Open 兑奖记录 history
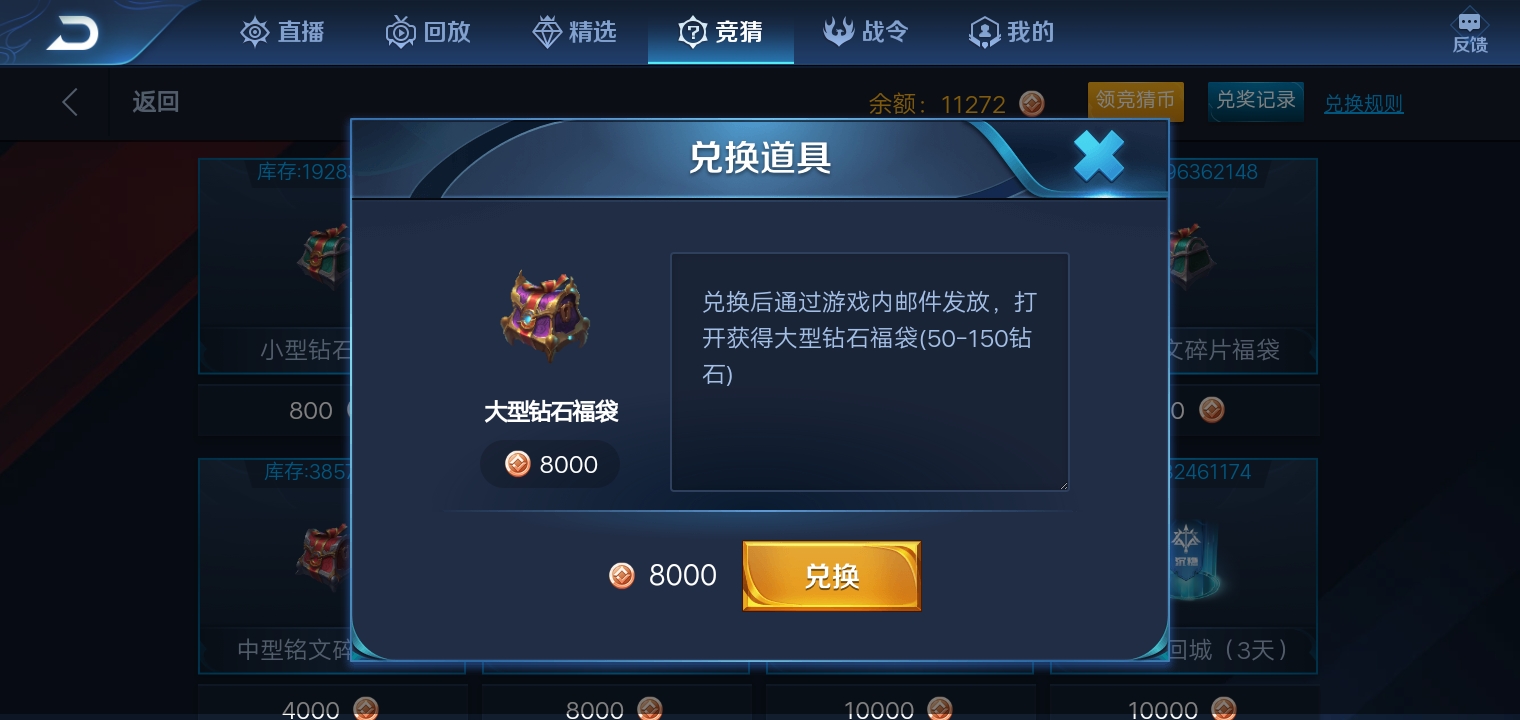The width and height of the screenshot is (1520, 720). (x=1255, y=101)
